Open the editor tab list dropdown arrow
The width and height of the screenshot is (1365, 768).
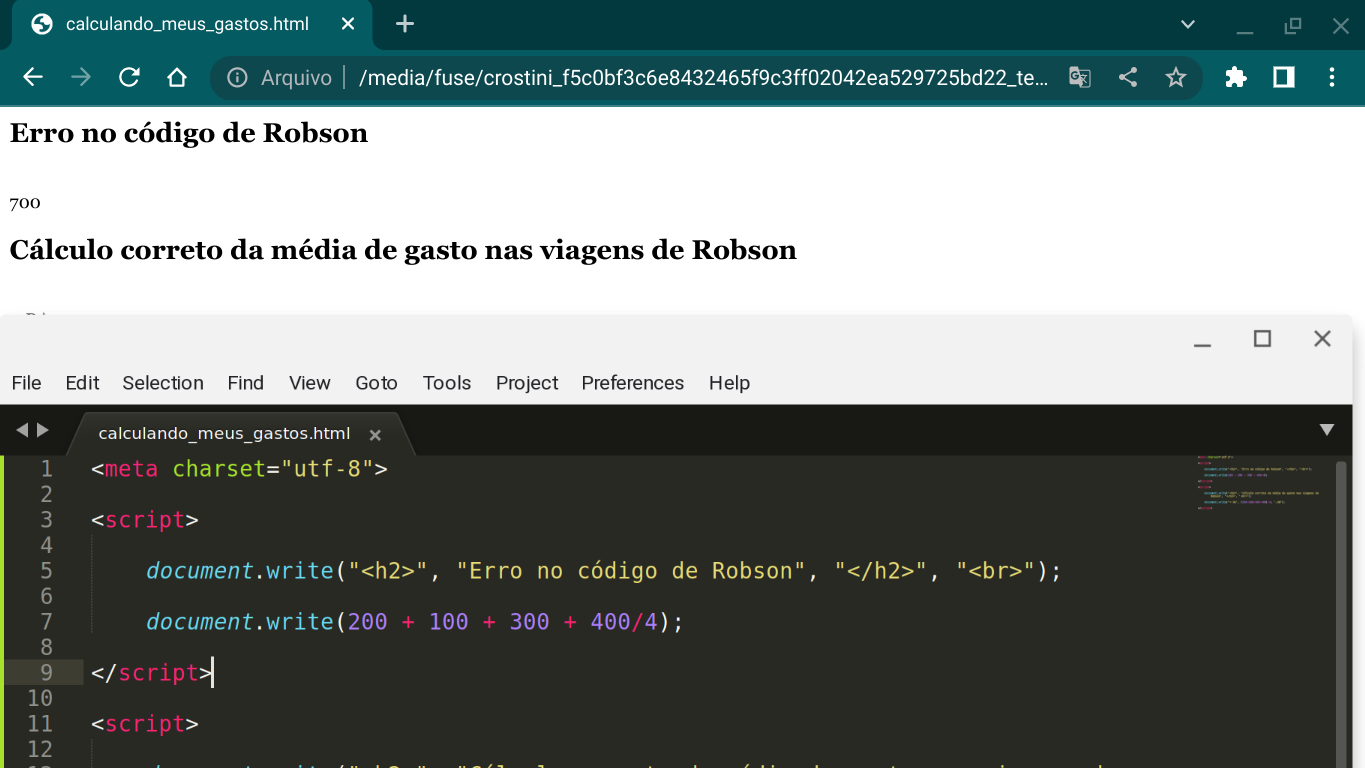1327,430
